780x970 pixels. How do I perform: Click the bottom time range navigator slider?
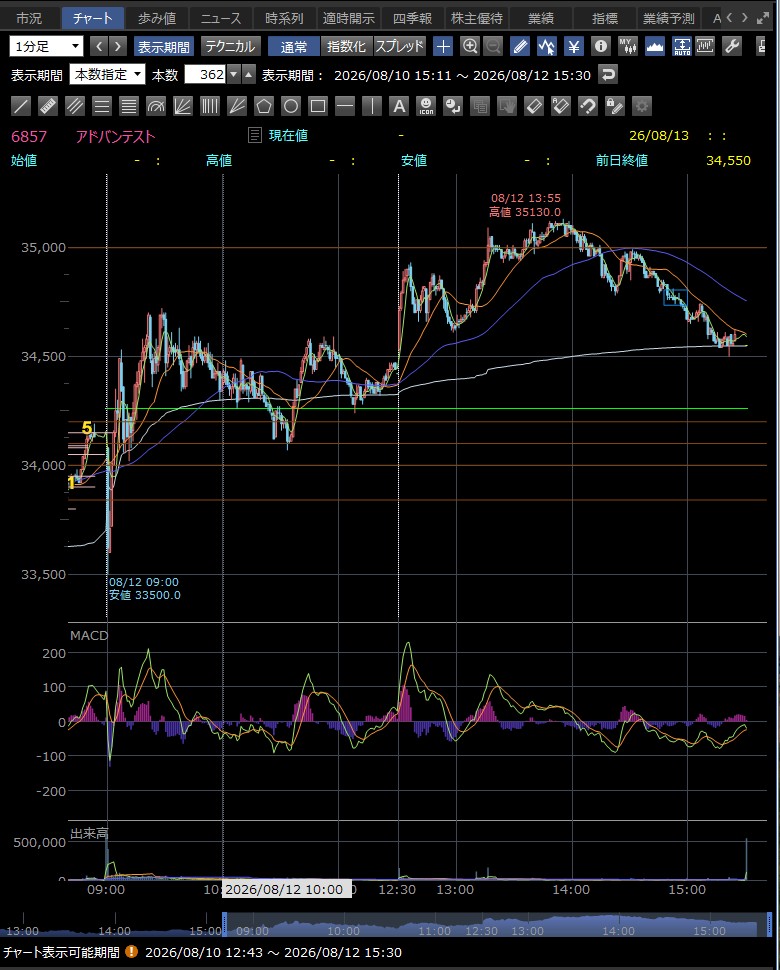point(497,925)
